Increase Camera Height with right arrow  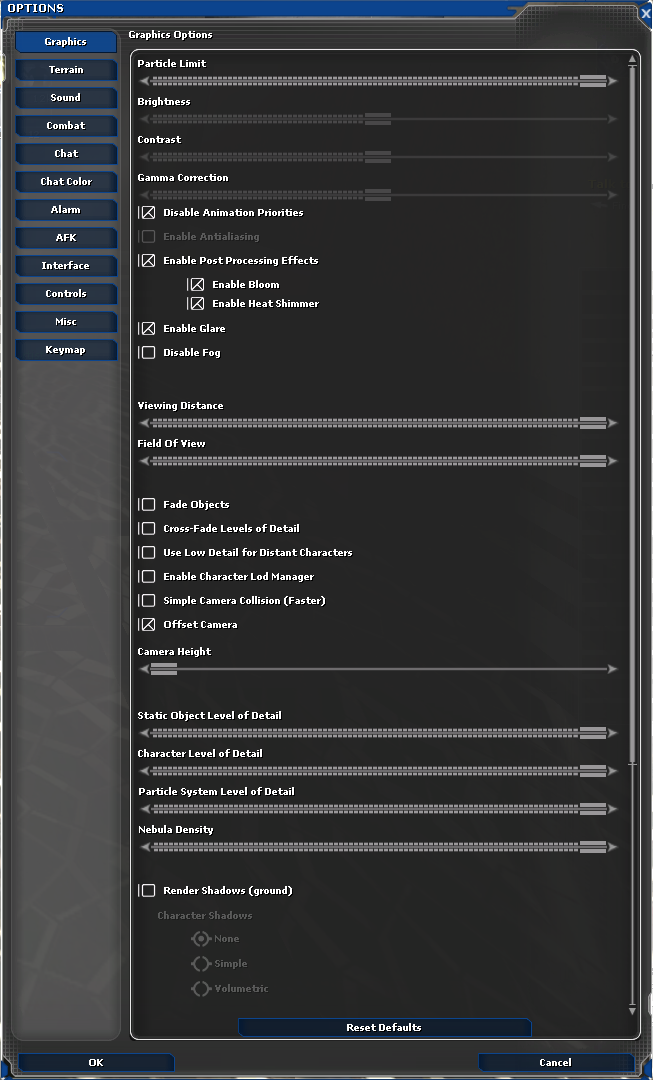point(612,669)
